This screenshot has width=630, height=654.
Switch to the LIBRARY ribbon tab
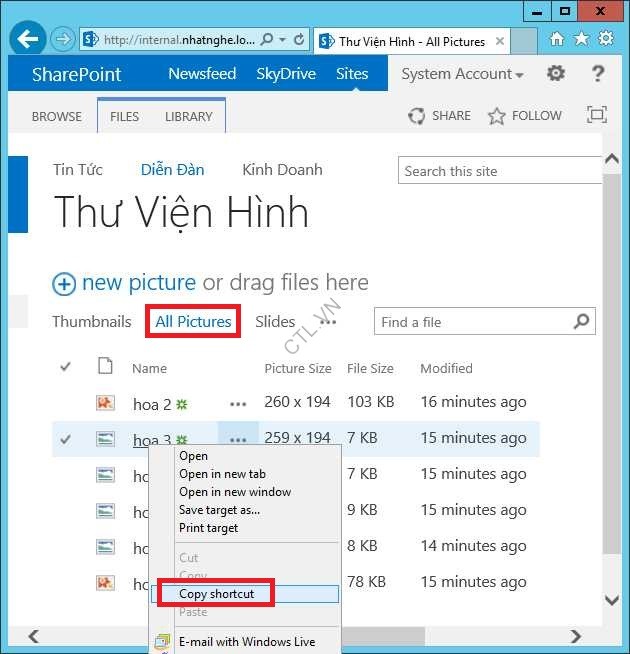(x=188, y=116)
